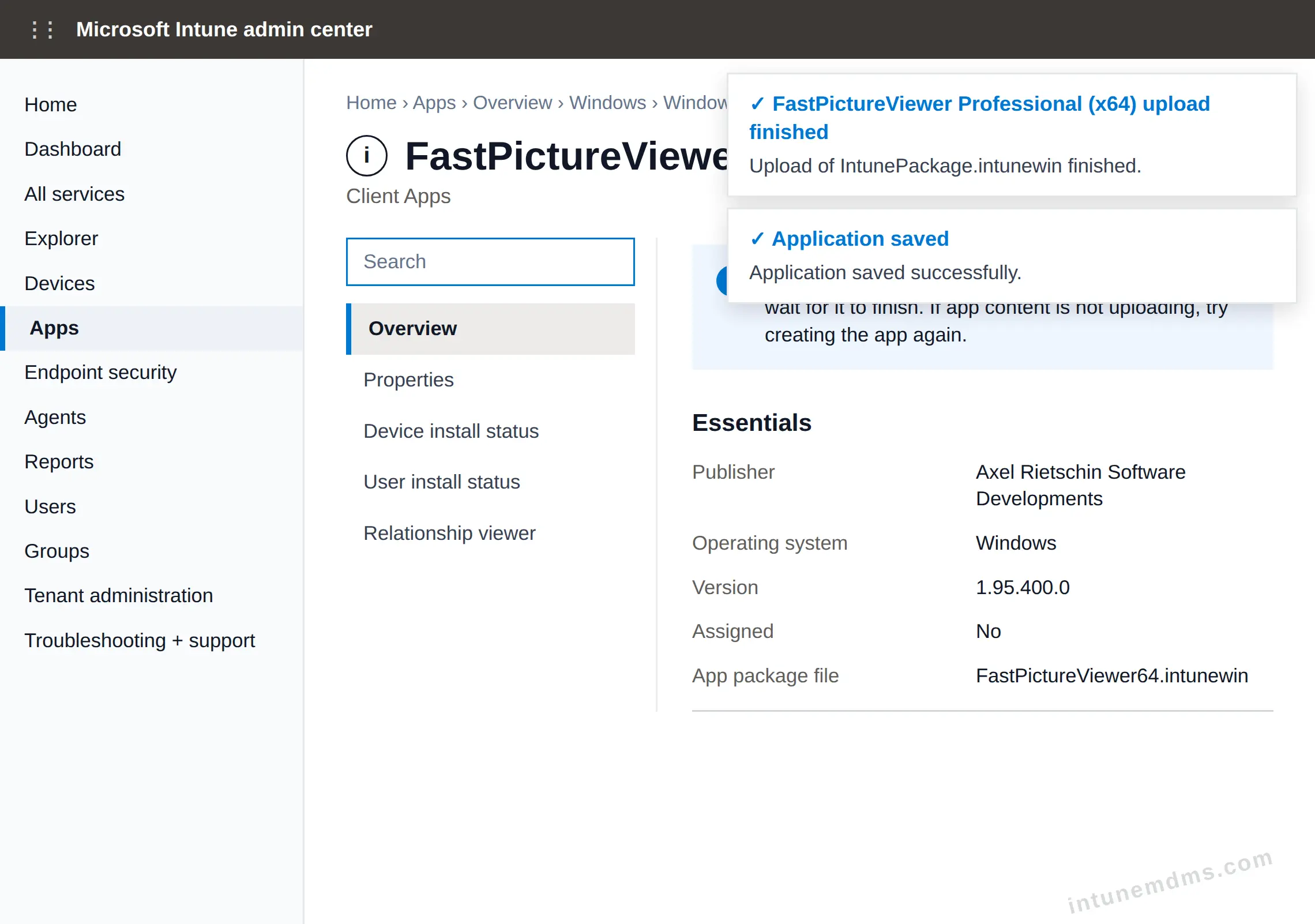
Task: Click the Home breadcrumb link
Action: [x=371, y=102]
